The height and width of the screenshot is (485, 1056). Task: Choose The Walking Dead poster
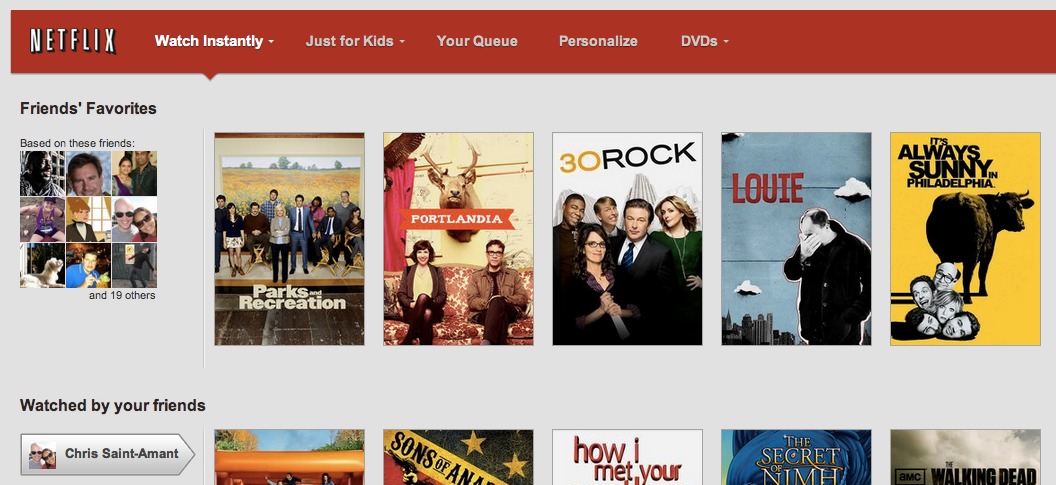coord(966,457)
